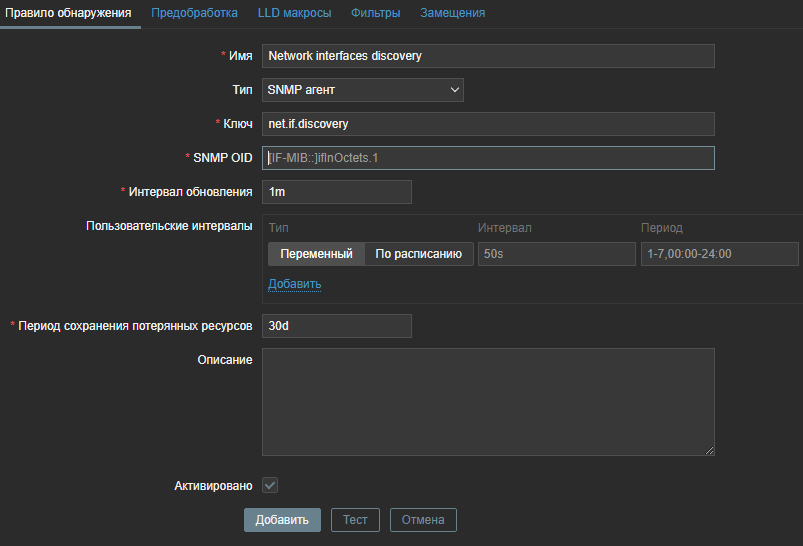
Task: Click the Добавить link under custom intervals
Action: [x=294, y=284]
